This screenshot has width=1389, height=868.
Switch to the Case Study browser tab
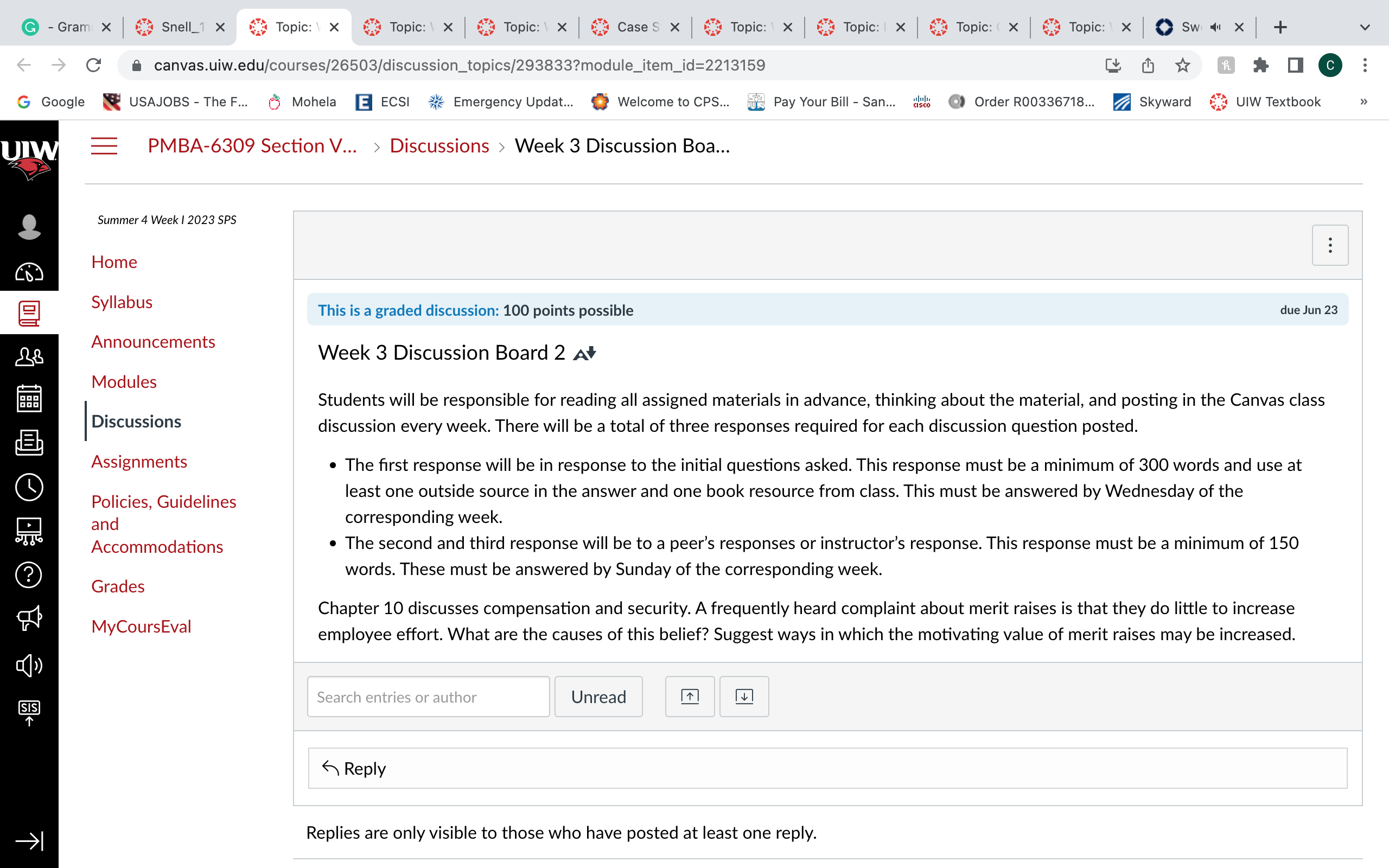[635, 27]
